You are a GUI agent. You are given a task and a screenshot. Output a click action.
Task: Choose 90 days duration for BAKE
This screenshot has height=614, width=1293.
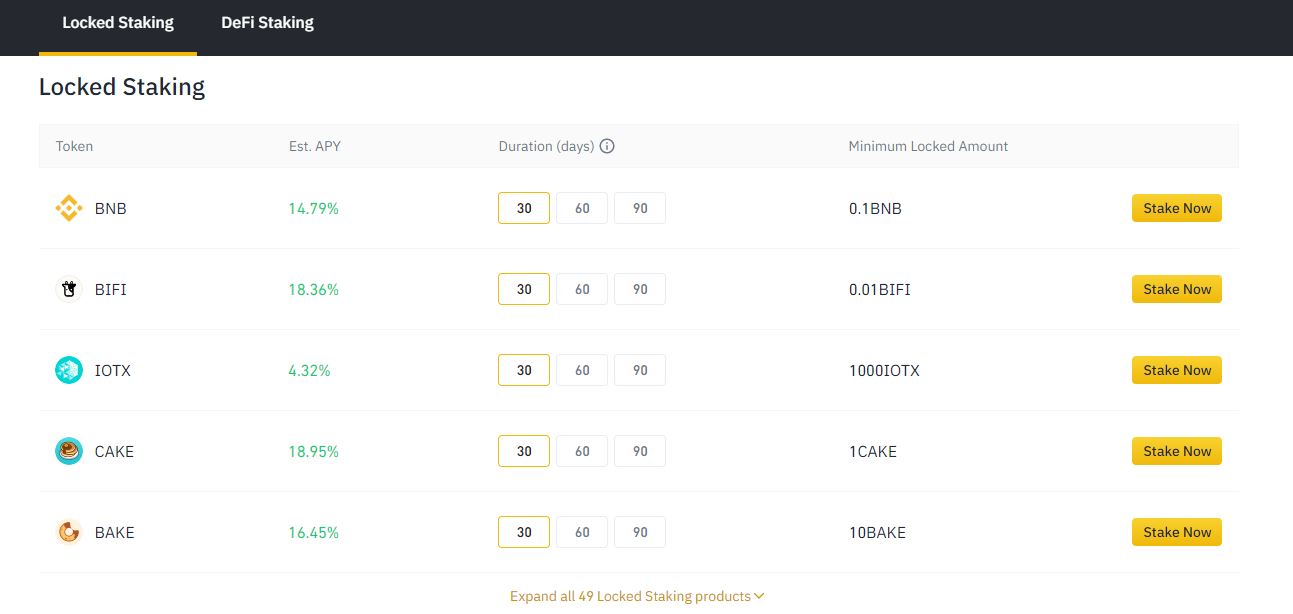[x=640, y=532]
